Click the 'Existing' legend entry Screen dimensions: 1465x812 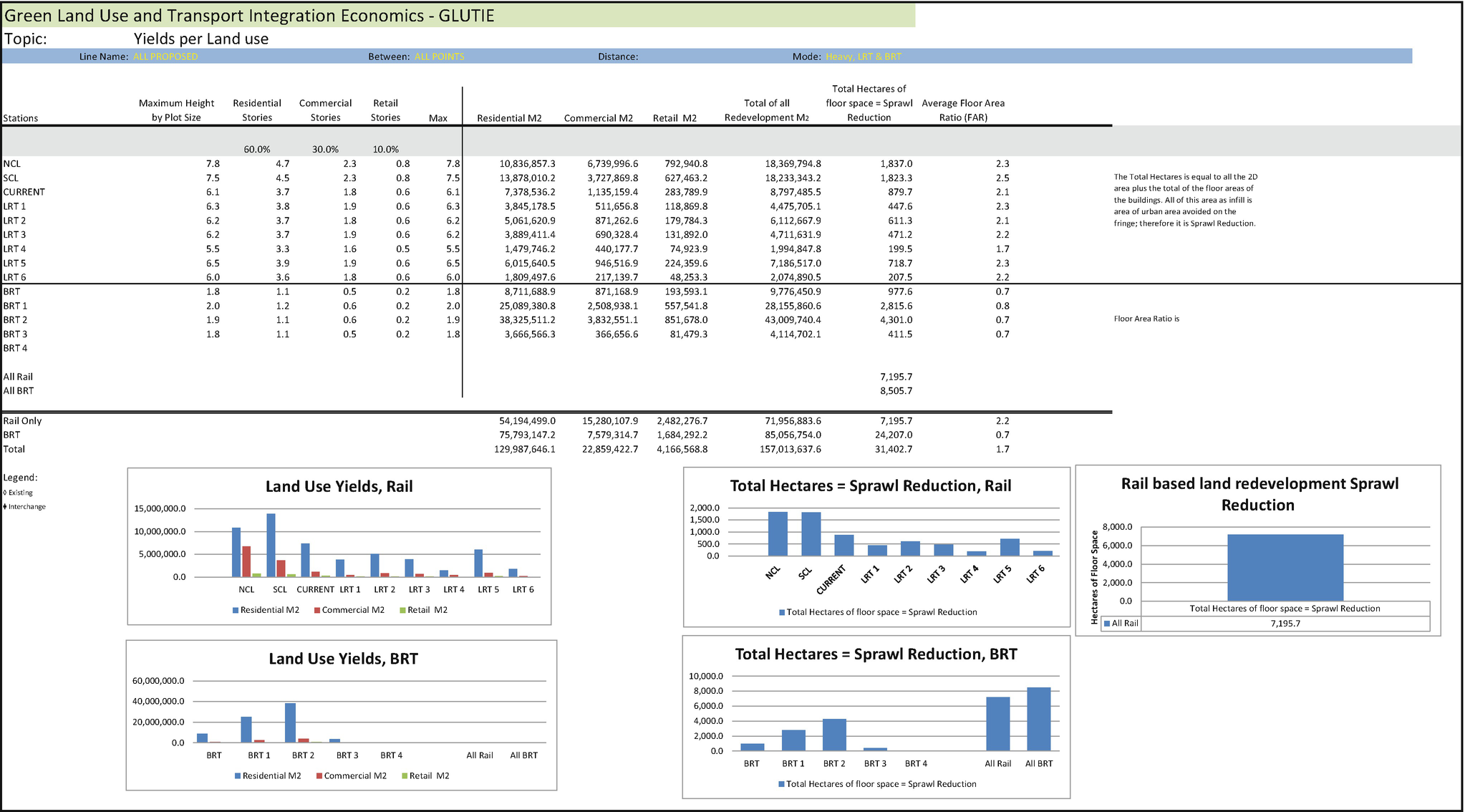(18, 493)
